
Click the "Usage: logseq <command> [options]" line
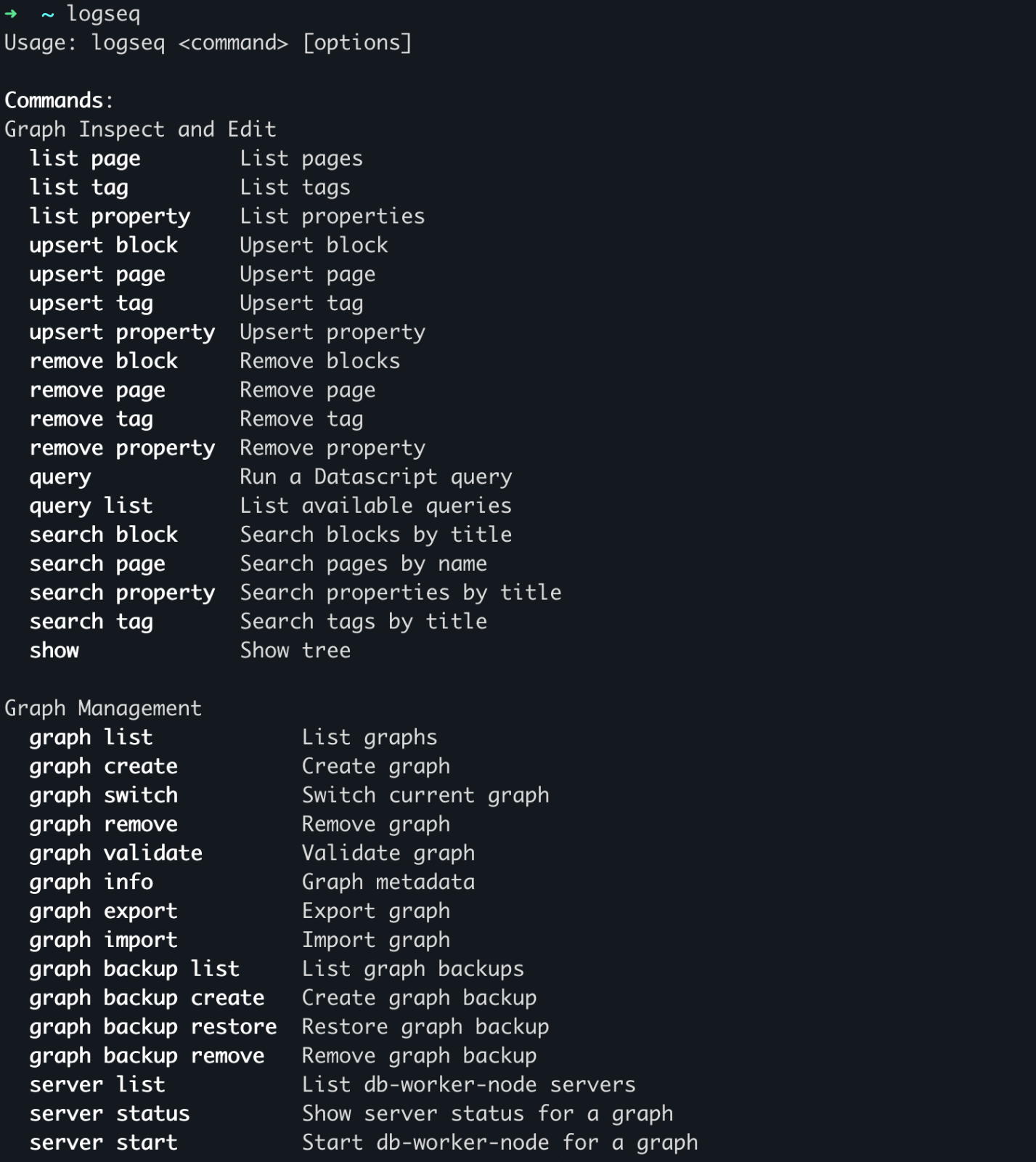(x=208, y=43)
